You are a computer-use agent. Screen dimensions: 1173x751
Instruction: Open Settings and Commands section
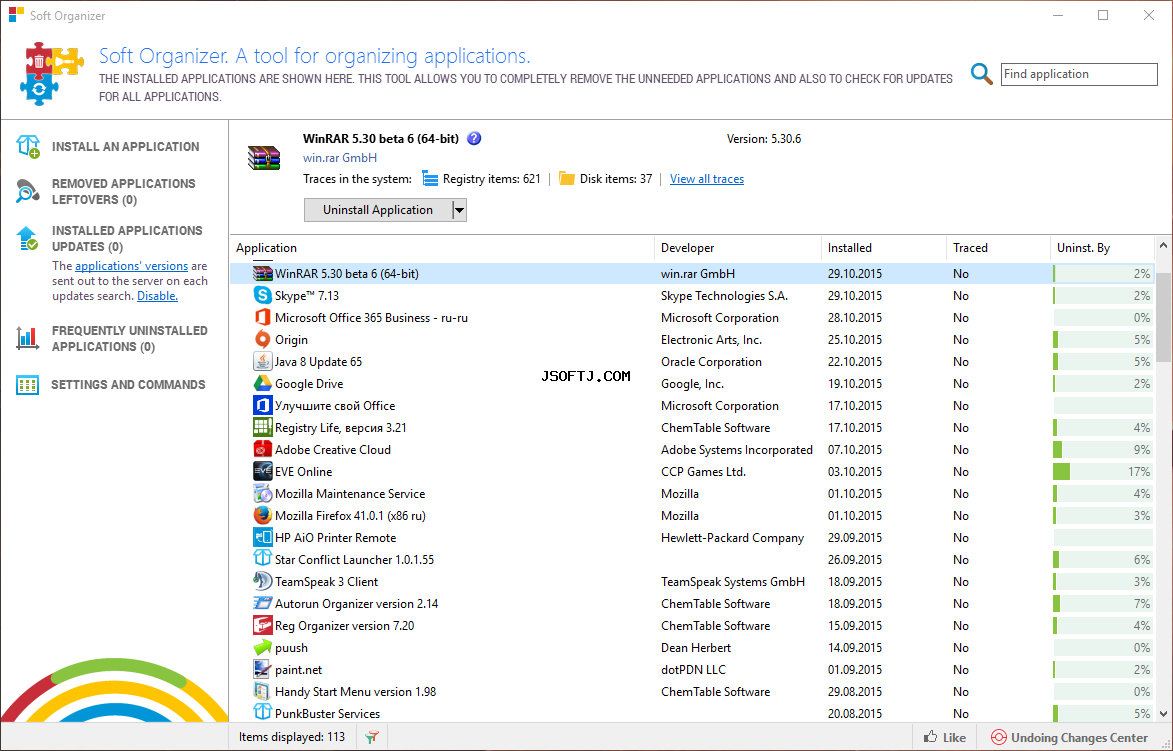(128, 384)
